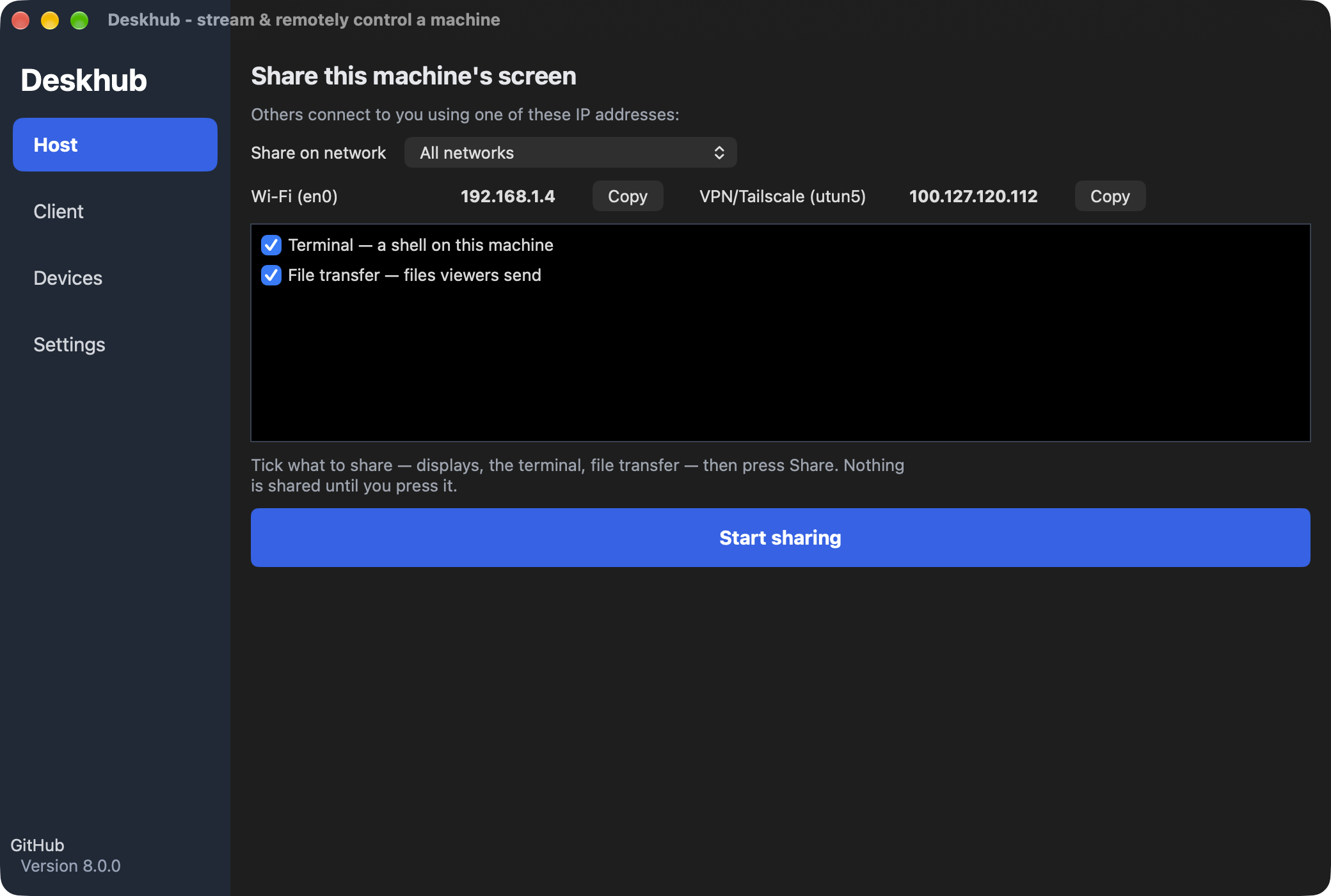Open the Host section in sidebar

point(115,145)
